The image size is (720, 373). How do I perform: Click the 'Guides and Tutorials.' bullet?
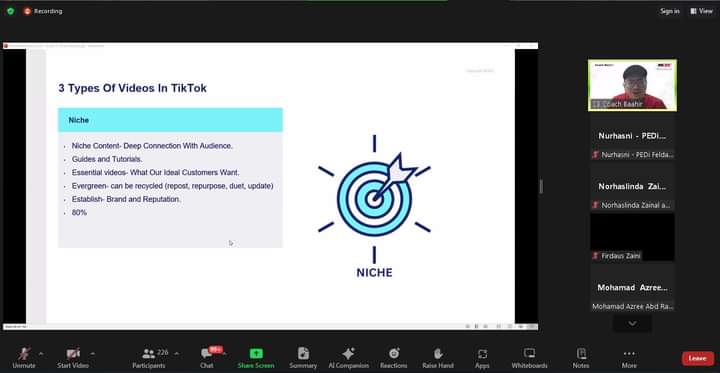coord(107,159)
